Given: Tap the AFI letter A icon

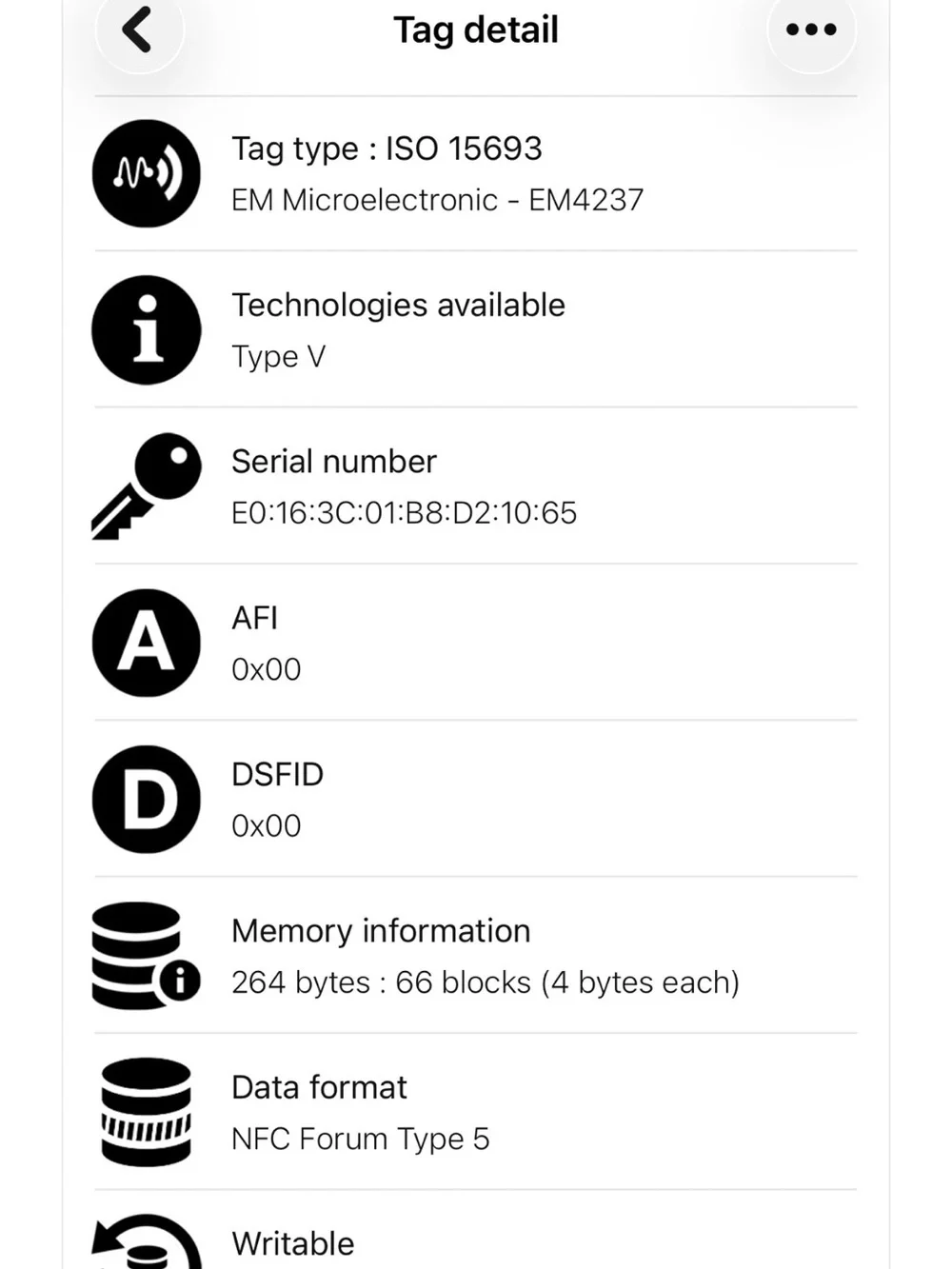Looking at the screenshot, I should click(x=147, y=643).
